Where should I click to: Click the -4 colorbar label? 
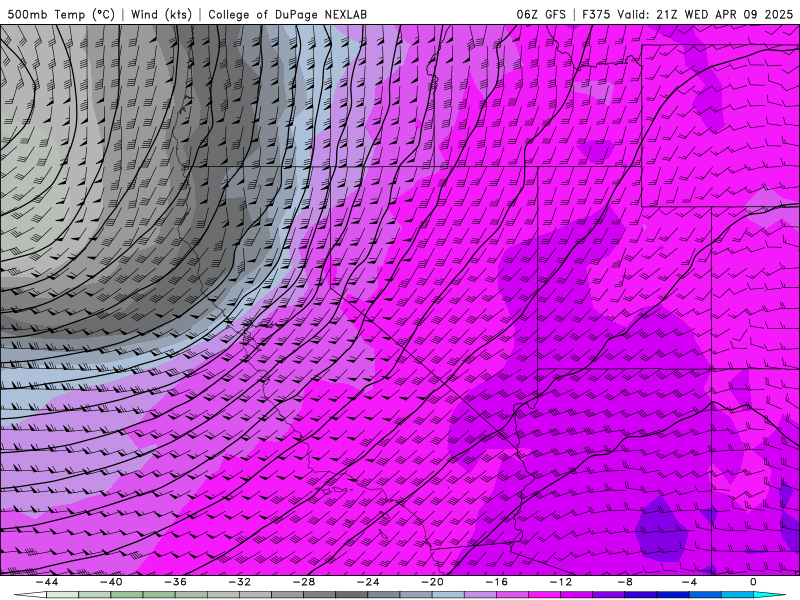689,582
